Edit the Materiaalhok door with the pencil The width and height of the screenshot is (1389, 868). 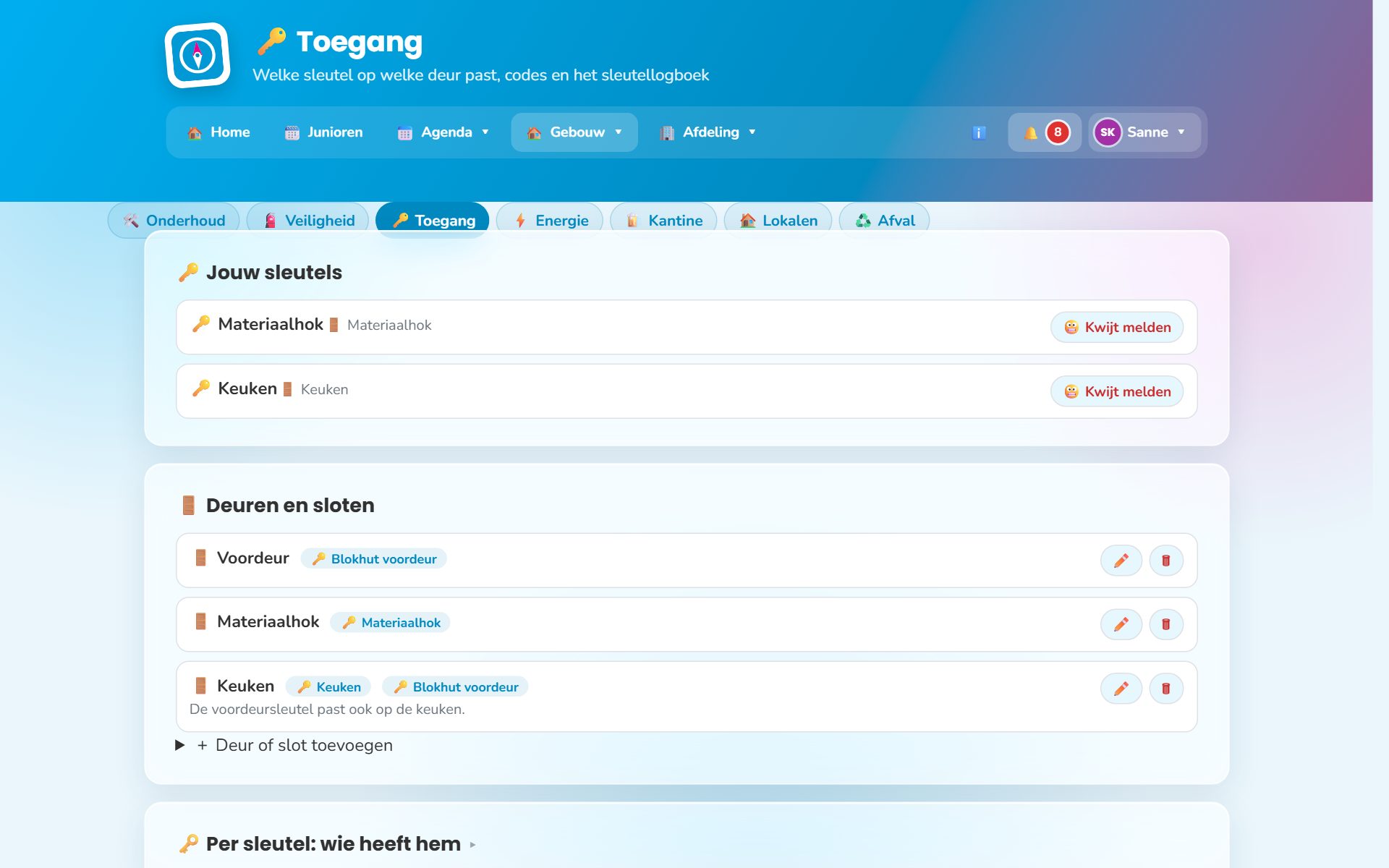pos(1121,624)
